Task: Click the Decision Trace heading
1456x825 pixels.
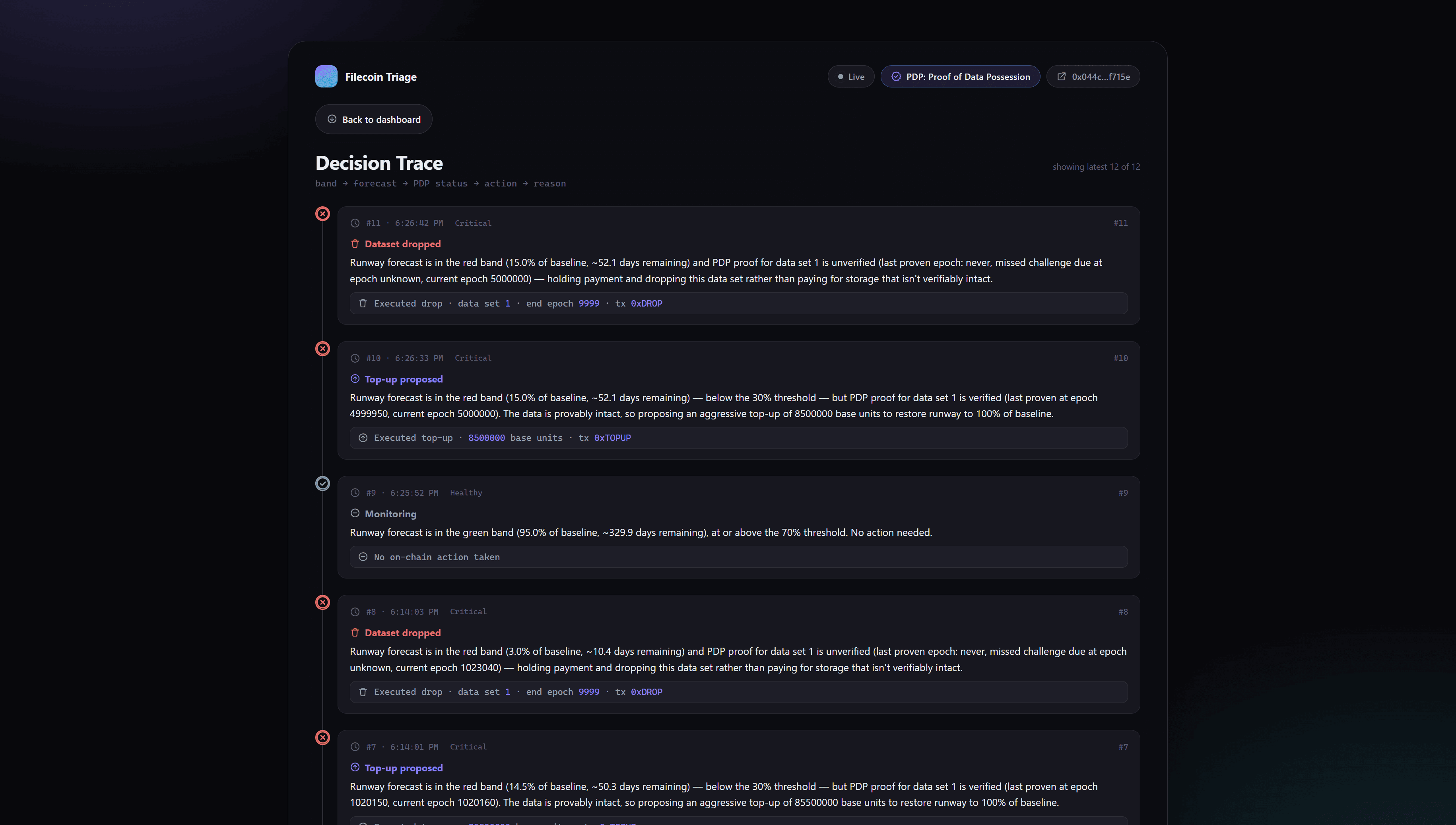Action: point(379,163)
